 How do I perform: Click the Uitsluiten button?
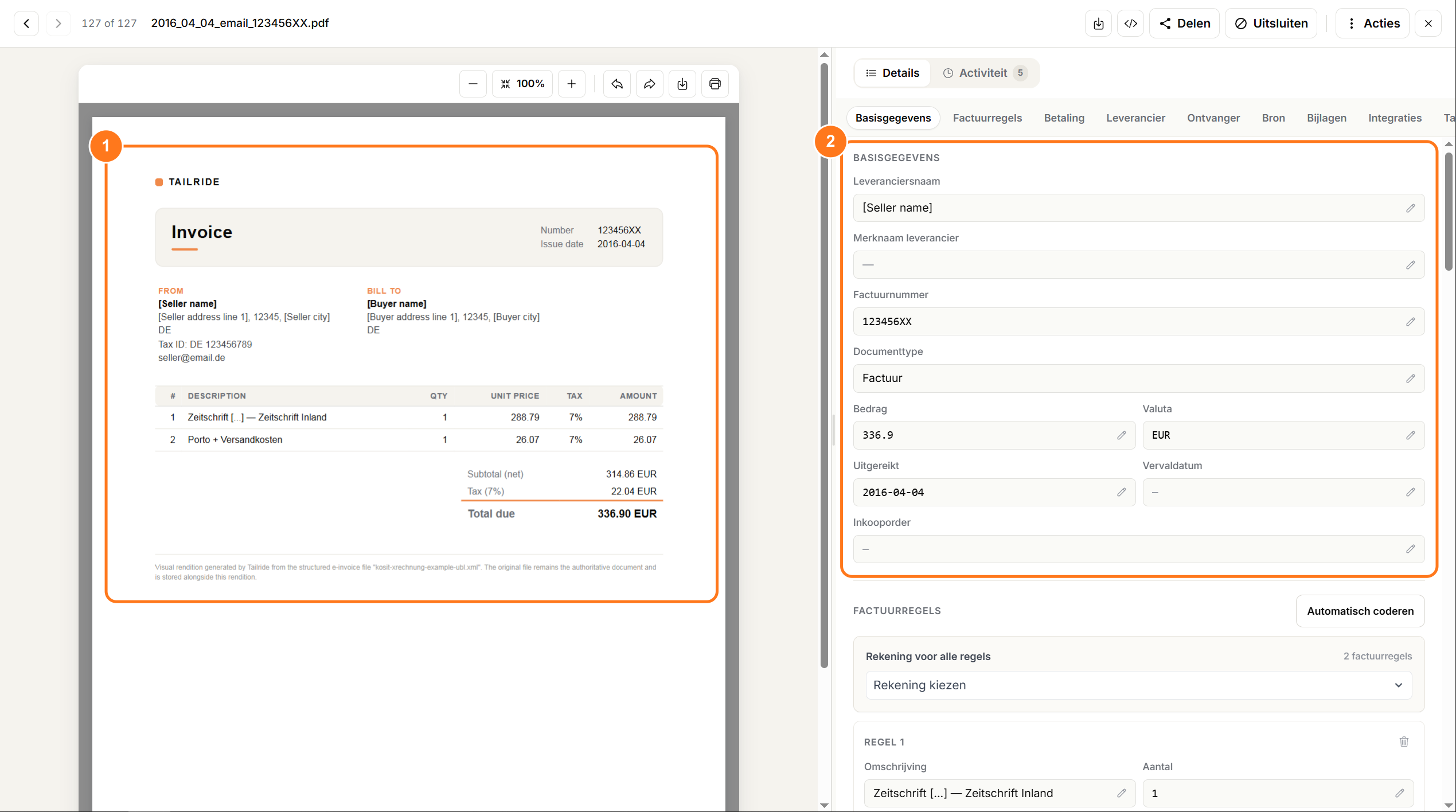pyautogui.click(x=1270, y=24)
